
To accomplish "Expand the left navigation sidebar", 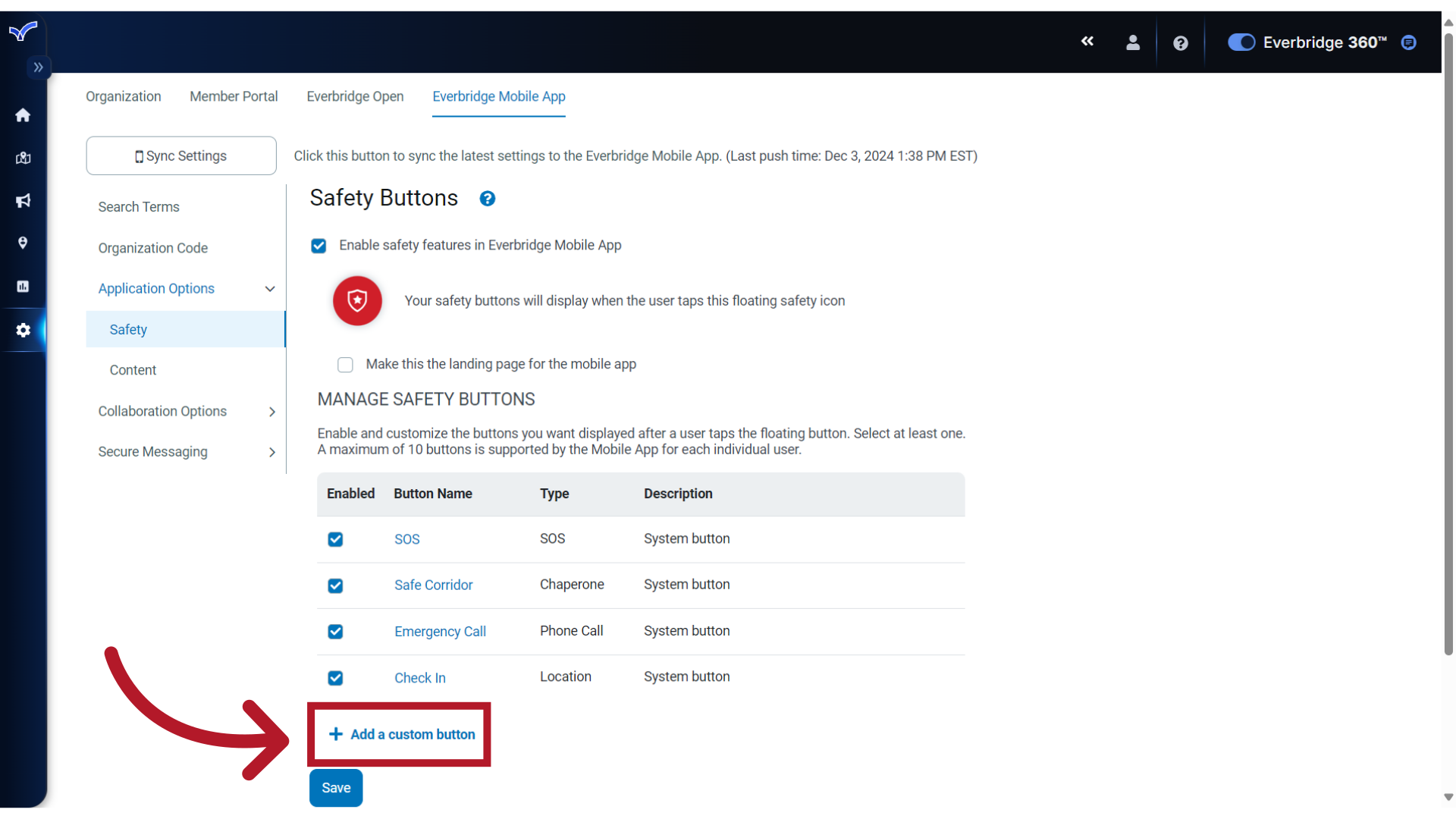I will pyautogui.click(x=38, y=67).
